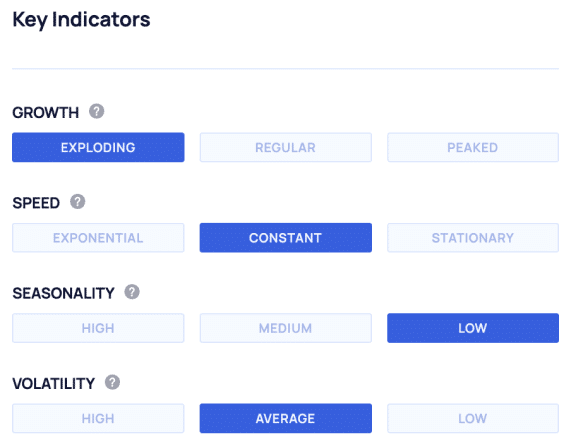The height and width of the screenshot is (447, 571).
Task: Open the Volatility help question mark icon
Action: point(112,382)
